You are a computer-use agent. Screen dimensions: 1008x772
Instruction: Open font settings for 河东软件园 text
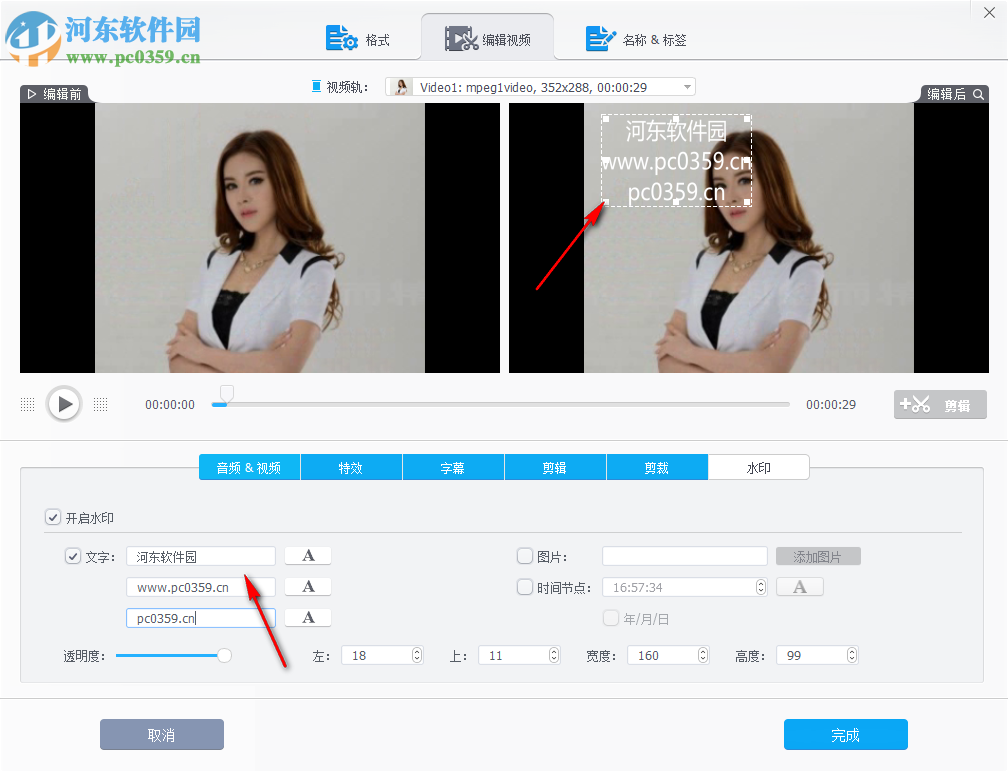pyautogui.click(x=307, y=556)
